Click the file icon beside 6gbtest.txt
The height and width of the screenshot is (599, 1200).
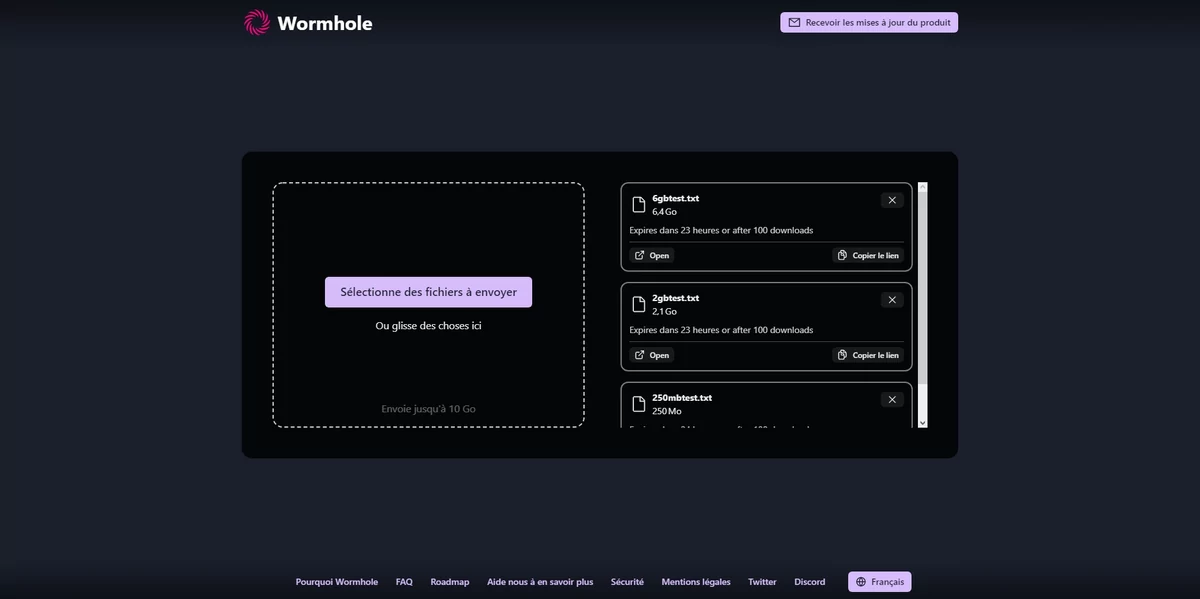639,205
